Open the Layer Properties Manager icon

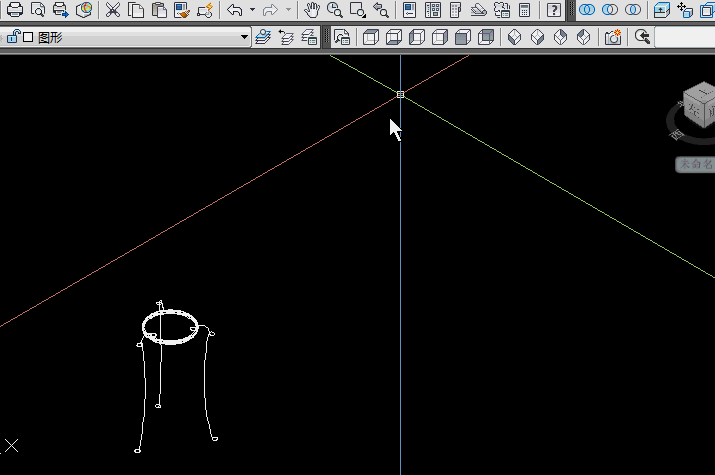click(263, 37)
